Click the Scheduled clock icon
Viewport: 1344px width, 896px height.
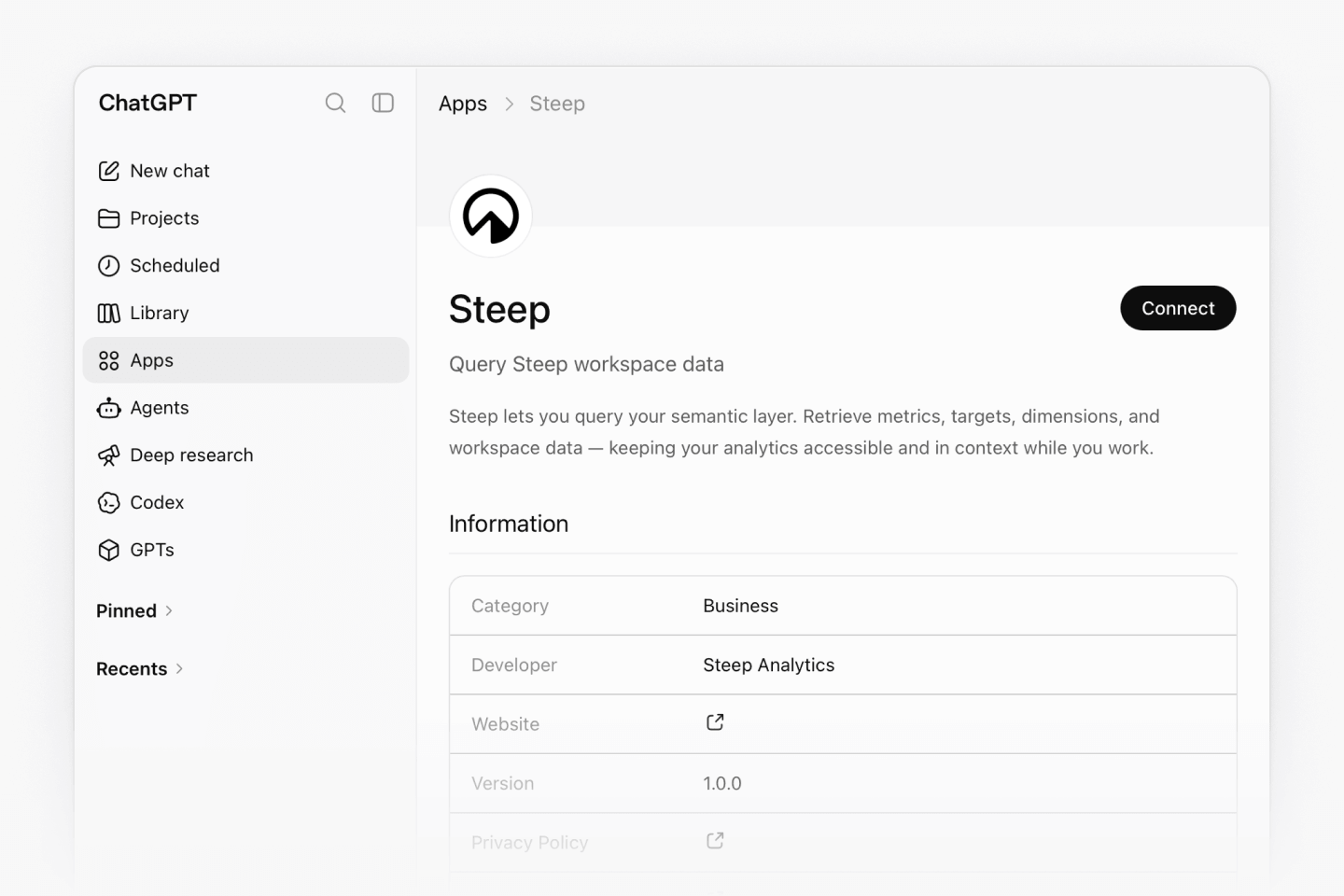109,266
